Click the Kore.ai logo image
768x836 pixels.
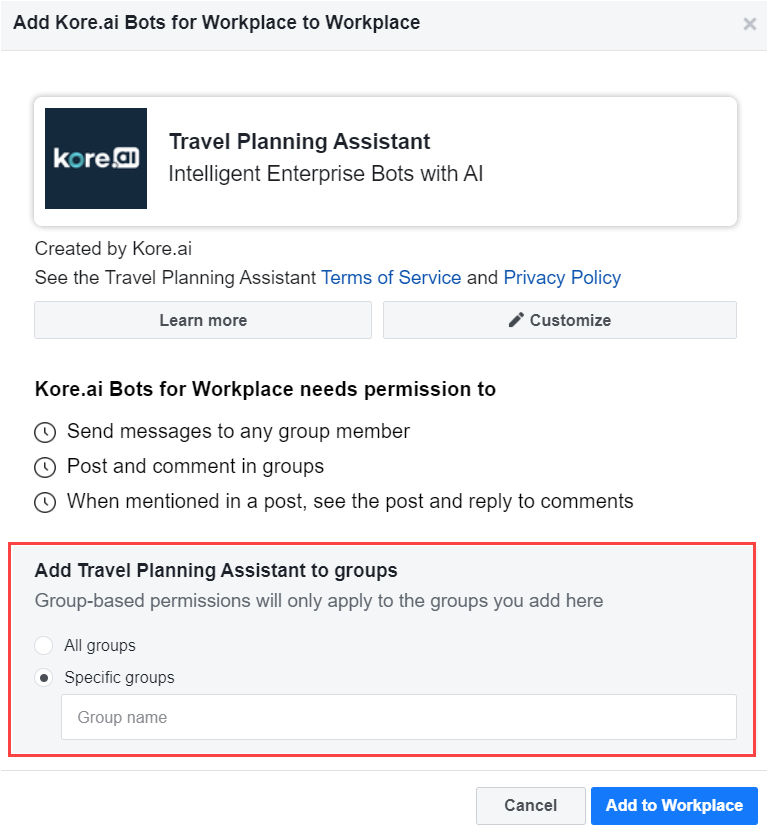point(95,158)
